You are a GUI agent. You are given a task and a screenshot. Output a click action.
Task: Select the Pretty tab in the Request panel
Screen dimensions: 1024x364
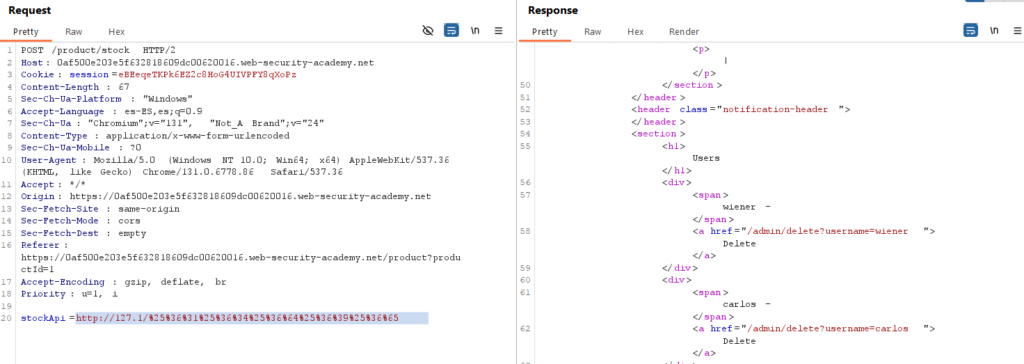(x=25, y=31)
